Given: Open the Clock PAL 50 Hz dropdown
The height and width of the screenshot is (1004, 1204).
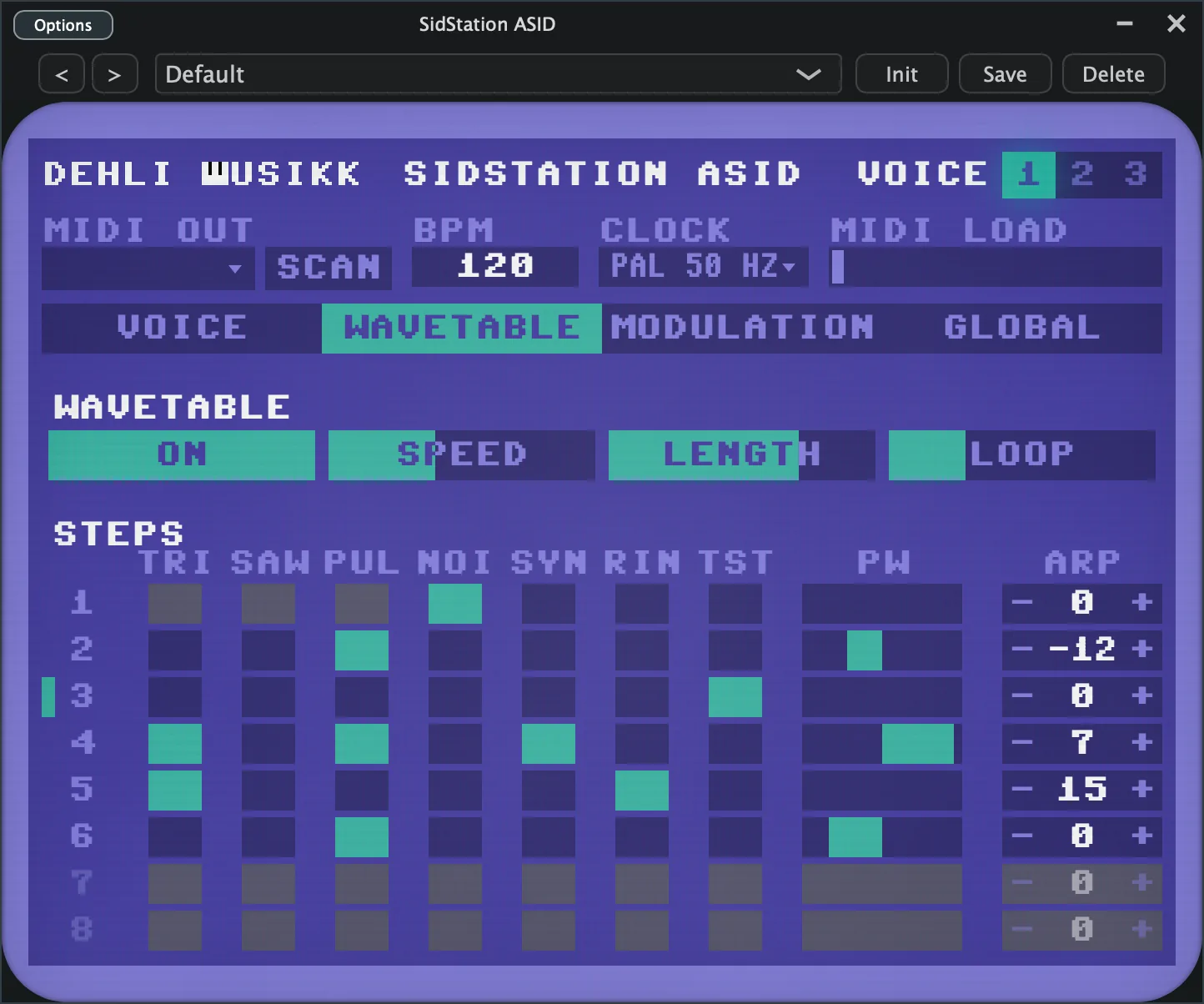Looking at the screenshot, I should click(704, 267).
